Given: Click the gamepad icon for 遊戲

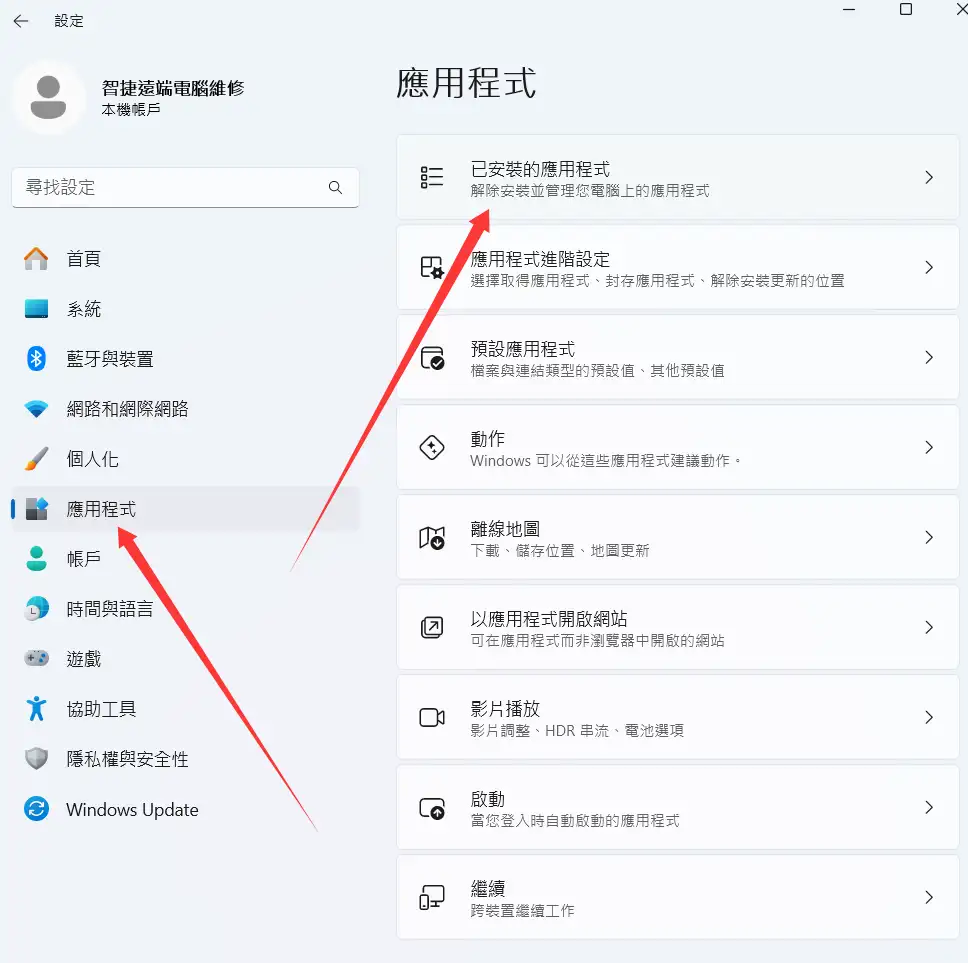Looking at the screenshot, I should [x=36, y=659].
